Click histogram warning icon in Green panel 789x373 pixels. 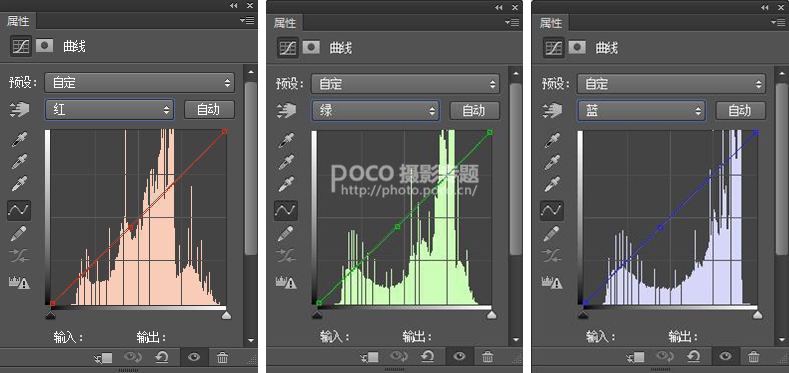coord(286,282)
